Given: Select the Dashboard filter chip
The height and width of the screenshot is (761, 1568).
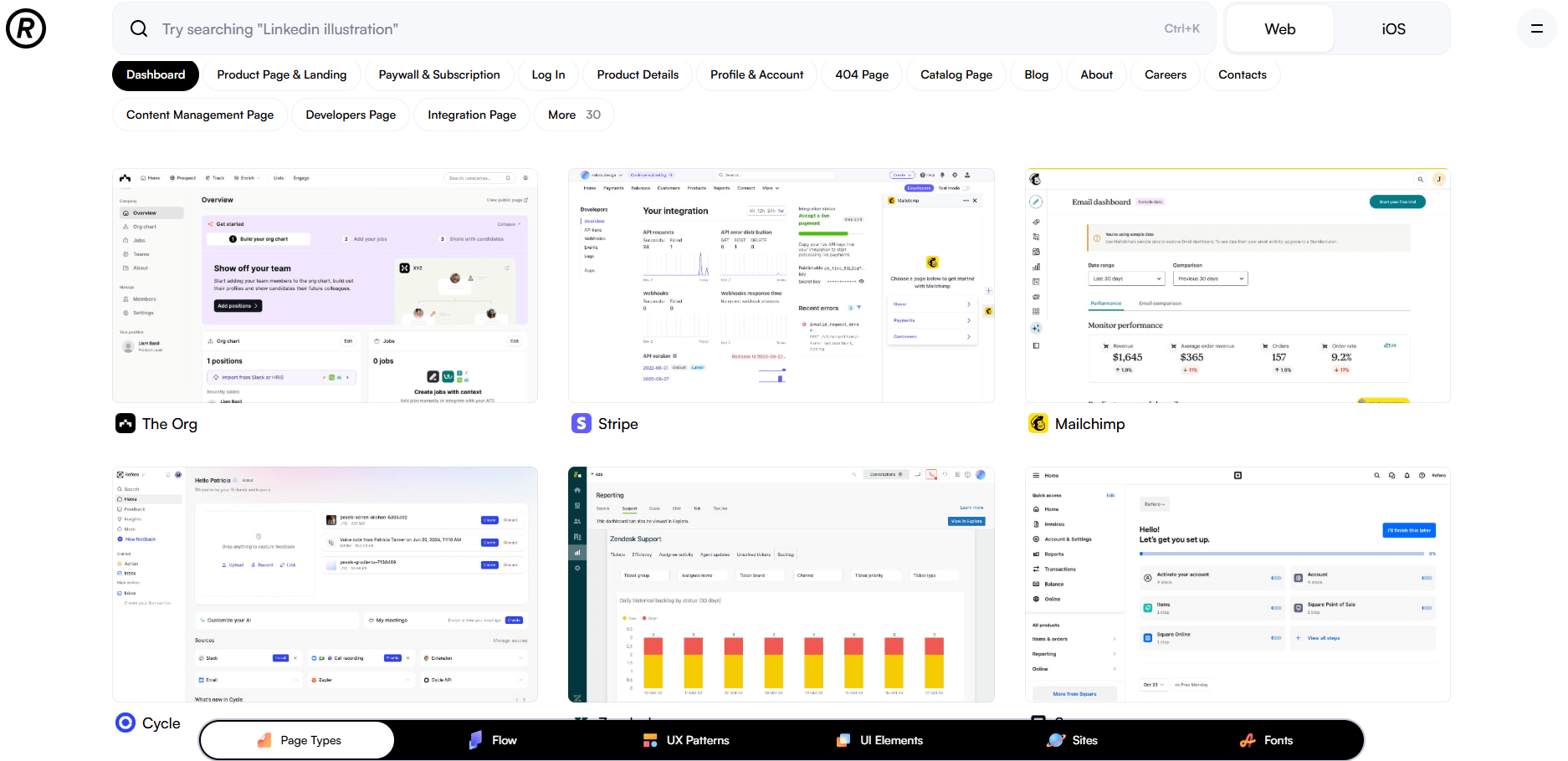Looking at the screenshot, I should point(156,74).
